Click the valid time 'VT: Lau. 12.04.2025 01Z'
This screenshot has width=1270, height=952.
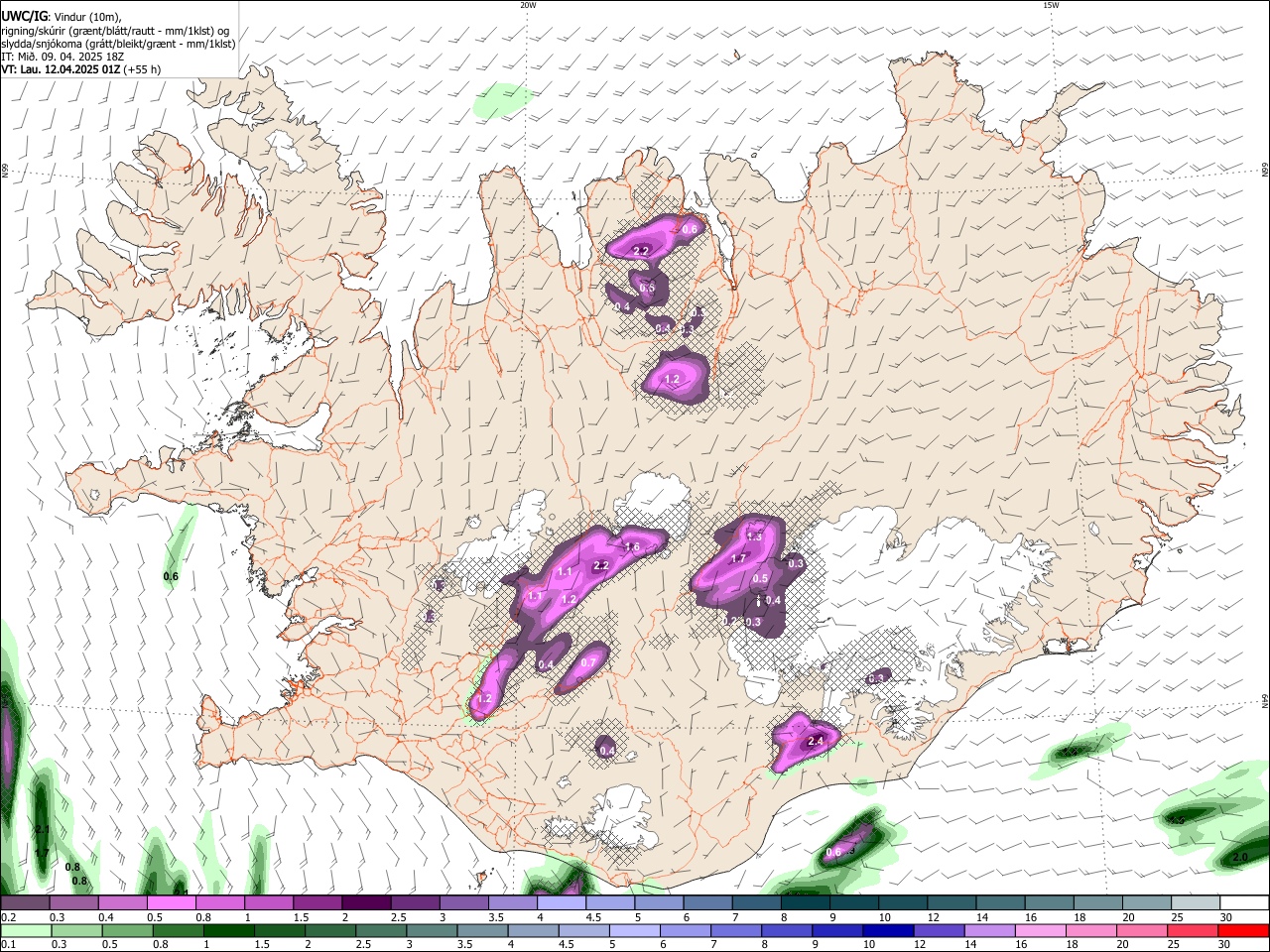coord(61,69)
